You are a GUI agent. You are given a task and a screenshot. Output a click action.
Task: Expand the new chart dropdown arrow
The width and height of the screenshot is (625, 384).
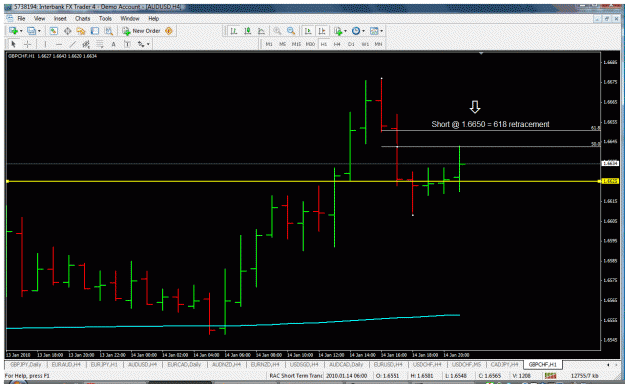(x=21, y=31)
